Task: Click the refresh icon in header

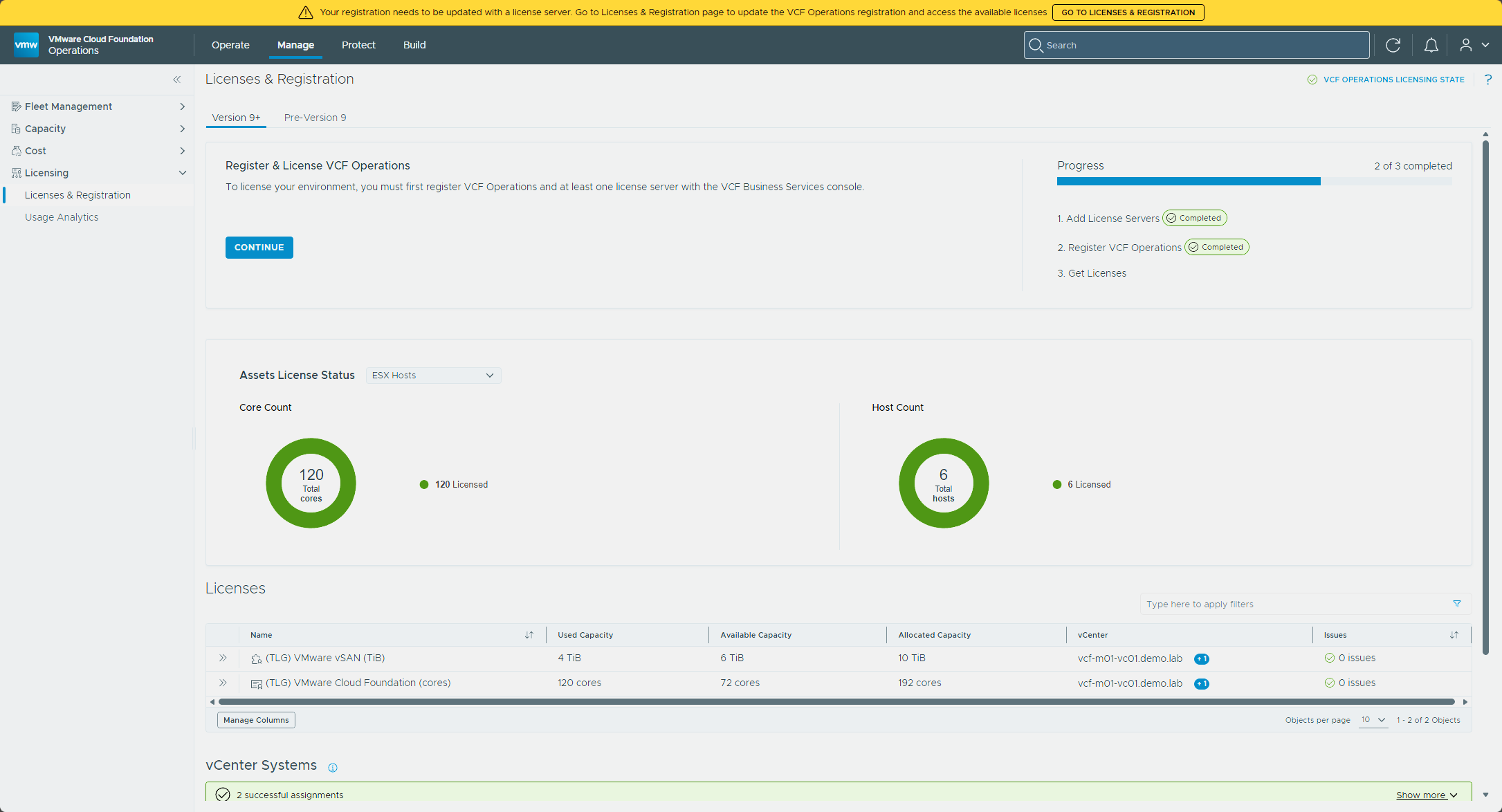Action: tap(1393, 45)
